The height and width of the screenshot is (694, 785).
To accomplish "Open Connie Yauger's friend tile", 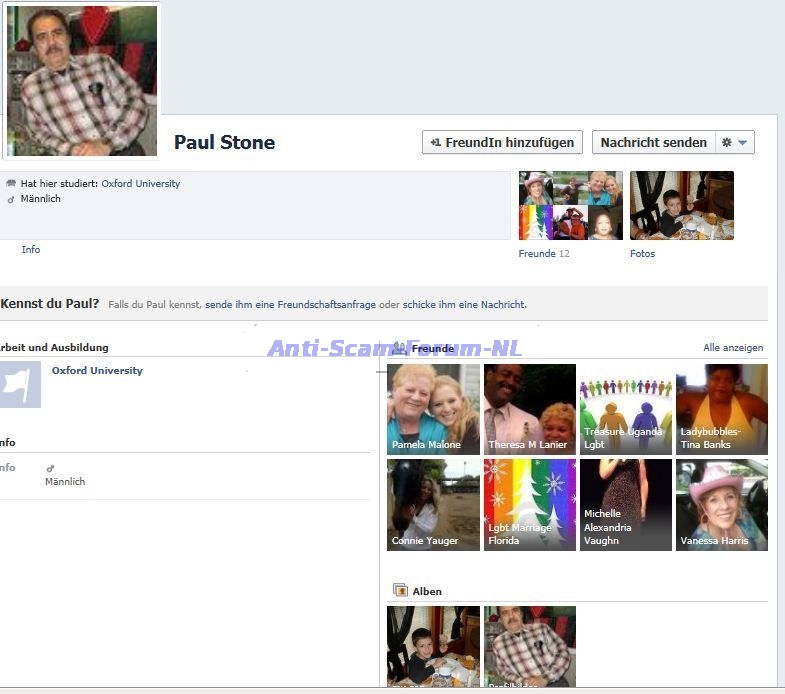I will coord(433,505).
